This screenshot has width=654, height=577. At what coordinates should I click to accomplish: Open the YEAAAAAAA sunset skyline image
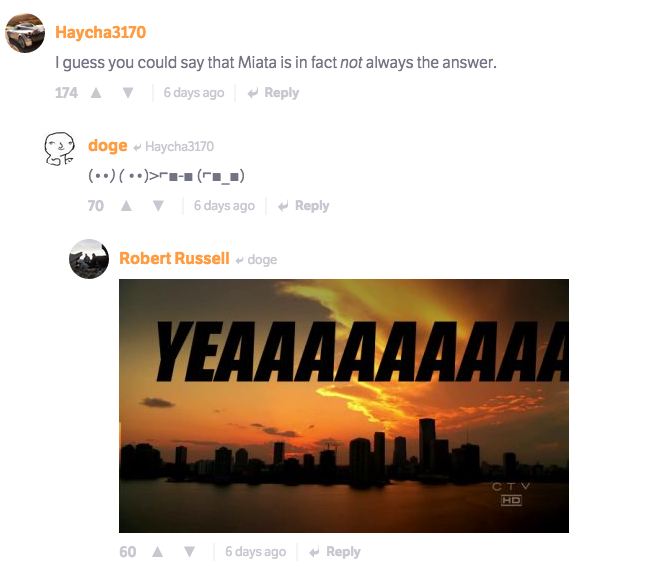pos(344,406)
